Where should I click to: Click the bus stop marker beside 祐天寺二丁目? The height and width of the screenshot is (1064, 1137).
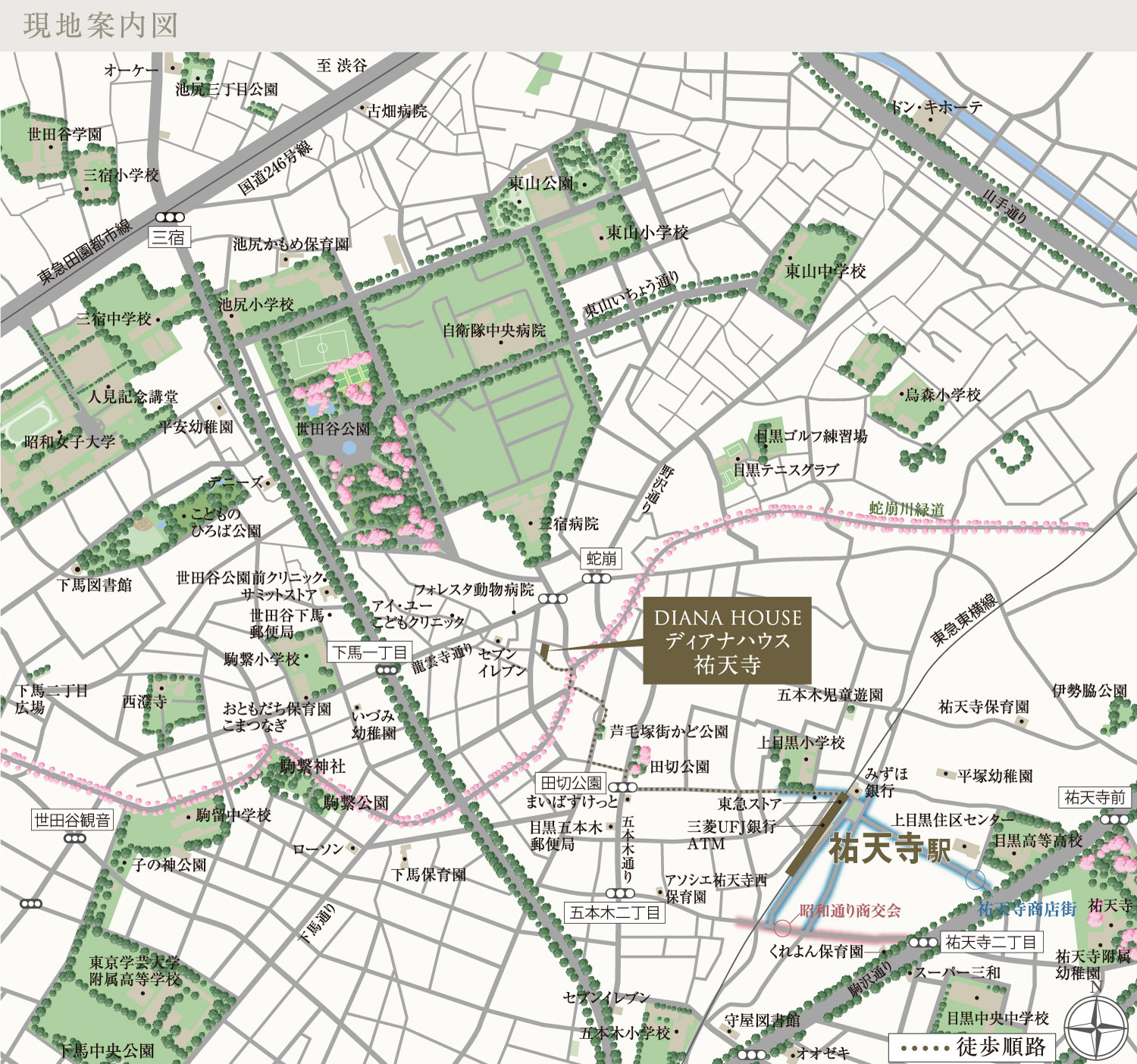pyautogui.click(x=922, y=943)
